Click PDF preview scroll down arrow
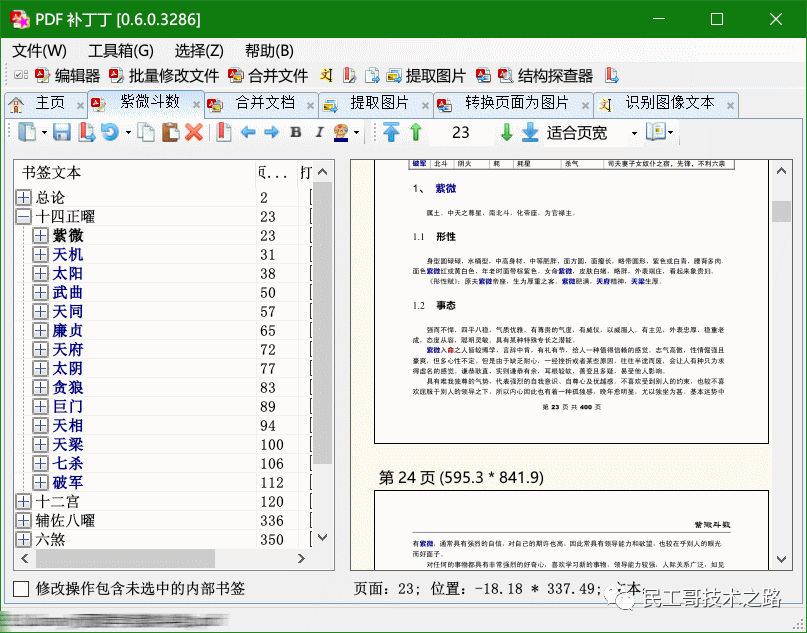 tap(781, 559)
